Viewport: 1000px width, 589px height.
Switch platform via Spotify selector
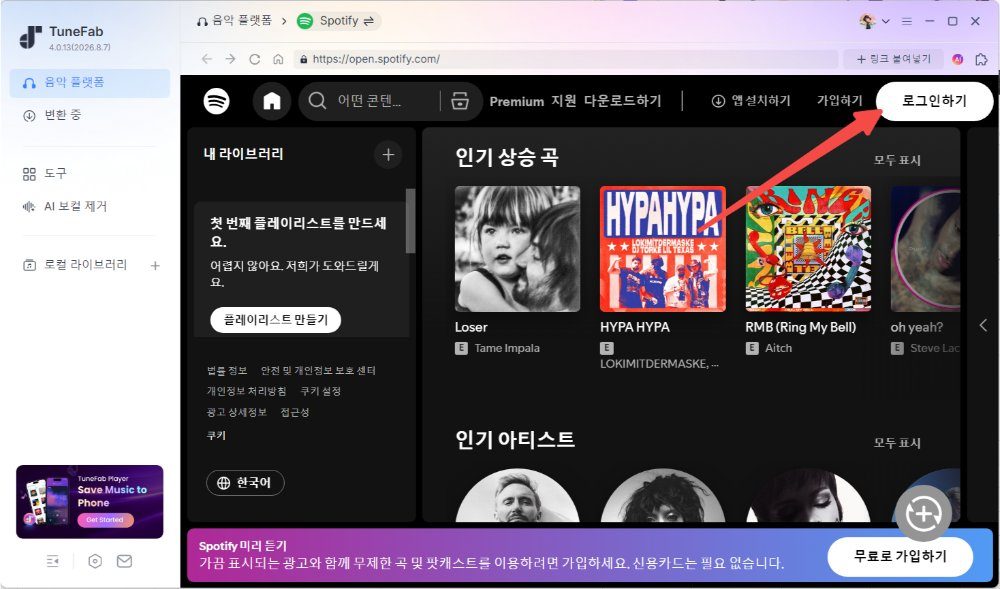339,21
